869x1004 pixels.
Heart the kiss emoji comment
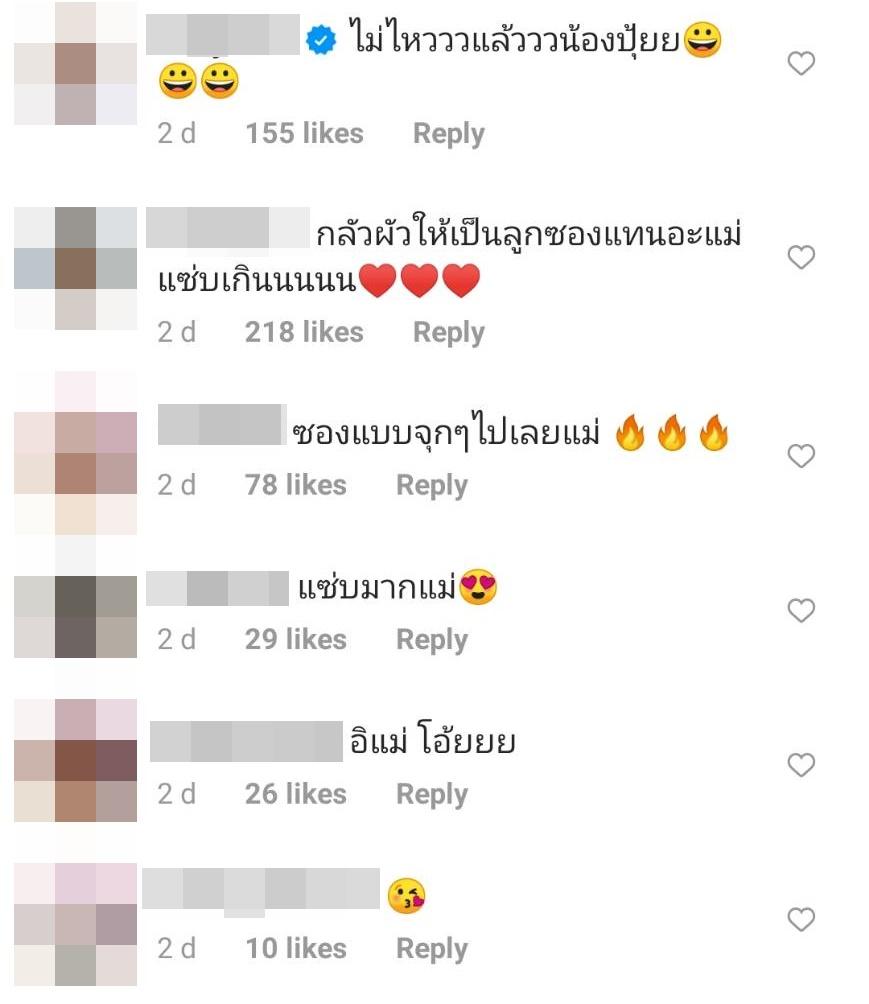point(800,919)
